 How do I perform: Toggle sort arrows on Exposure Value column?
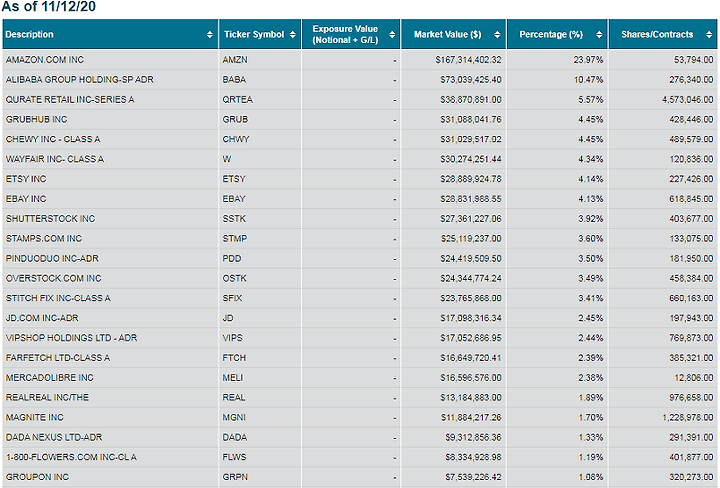click(392, 34)
